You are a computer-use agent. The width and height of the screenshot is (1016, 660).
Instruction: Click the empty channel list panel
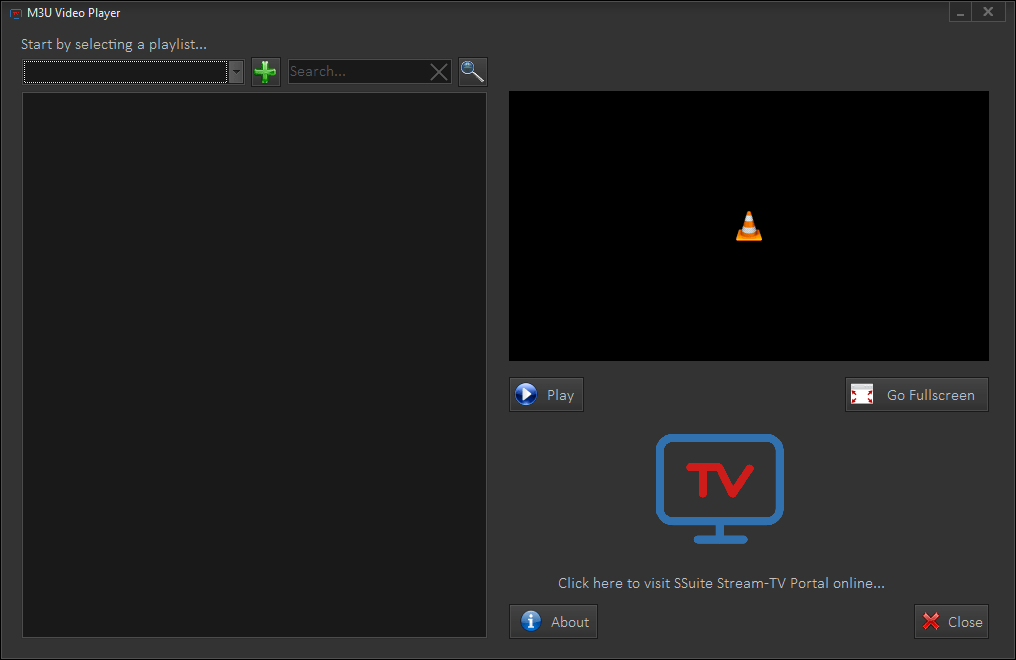tap(254, 365)
